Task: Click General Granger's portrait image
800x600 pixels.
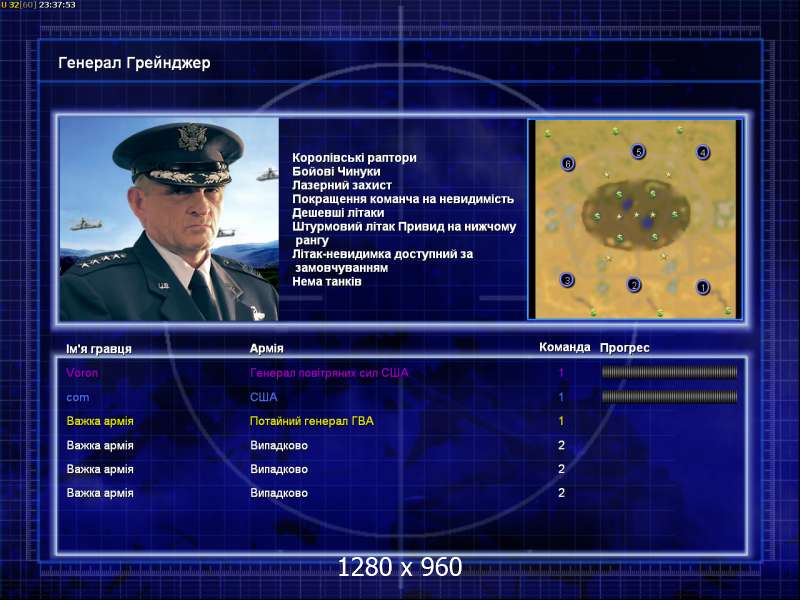Action: click(x=169, y=219)
